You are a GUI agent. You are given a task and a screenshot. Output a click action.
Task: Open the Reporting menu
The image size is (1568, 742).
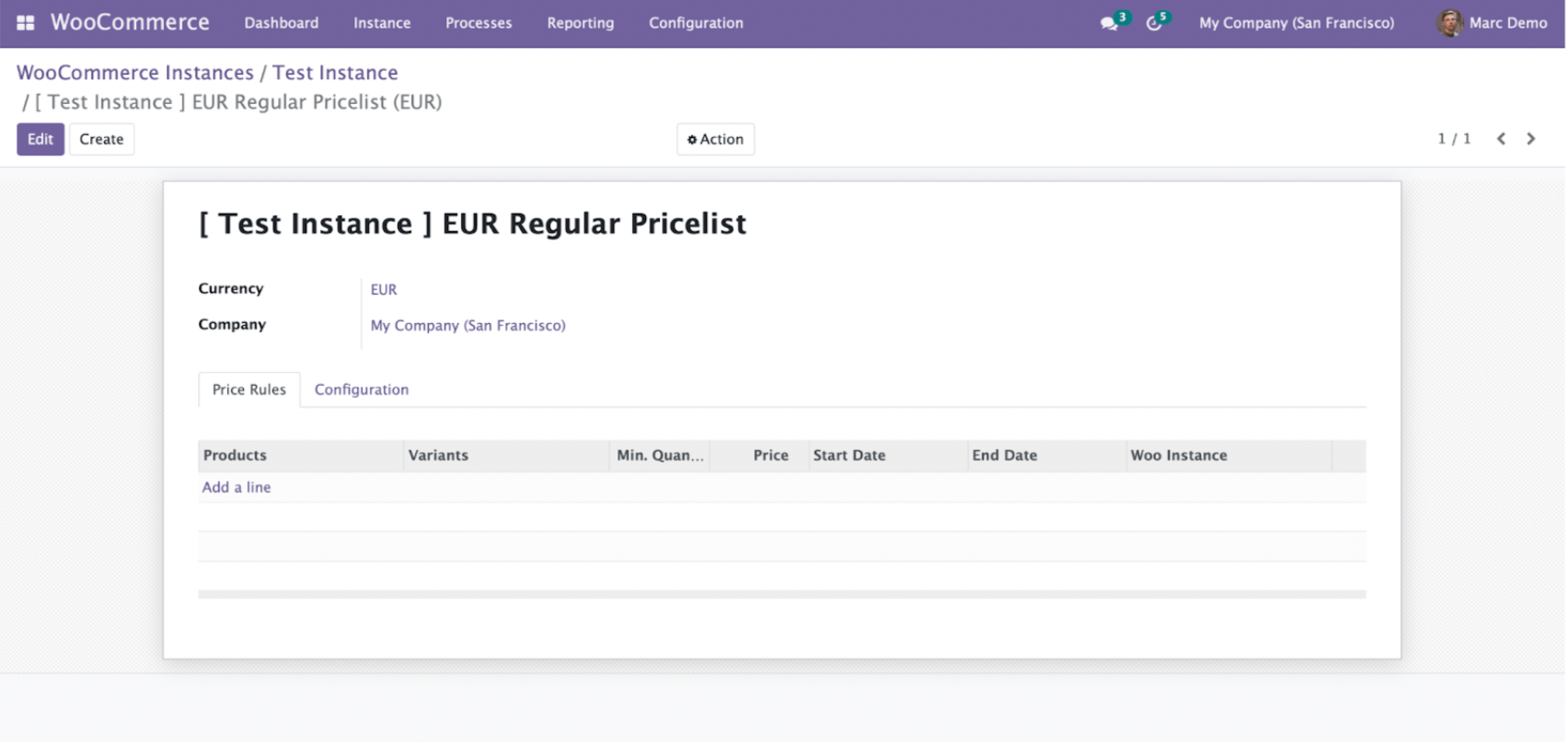click(580, 23)
